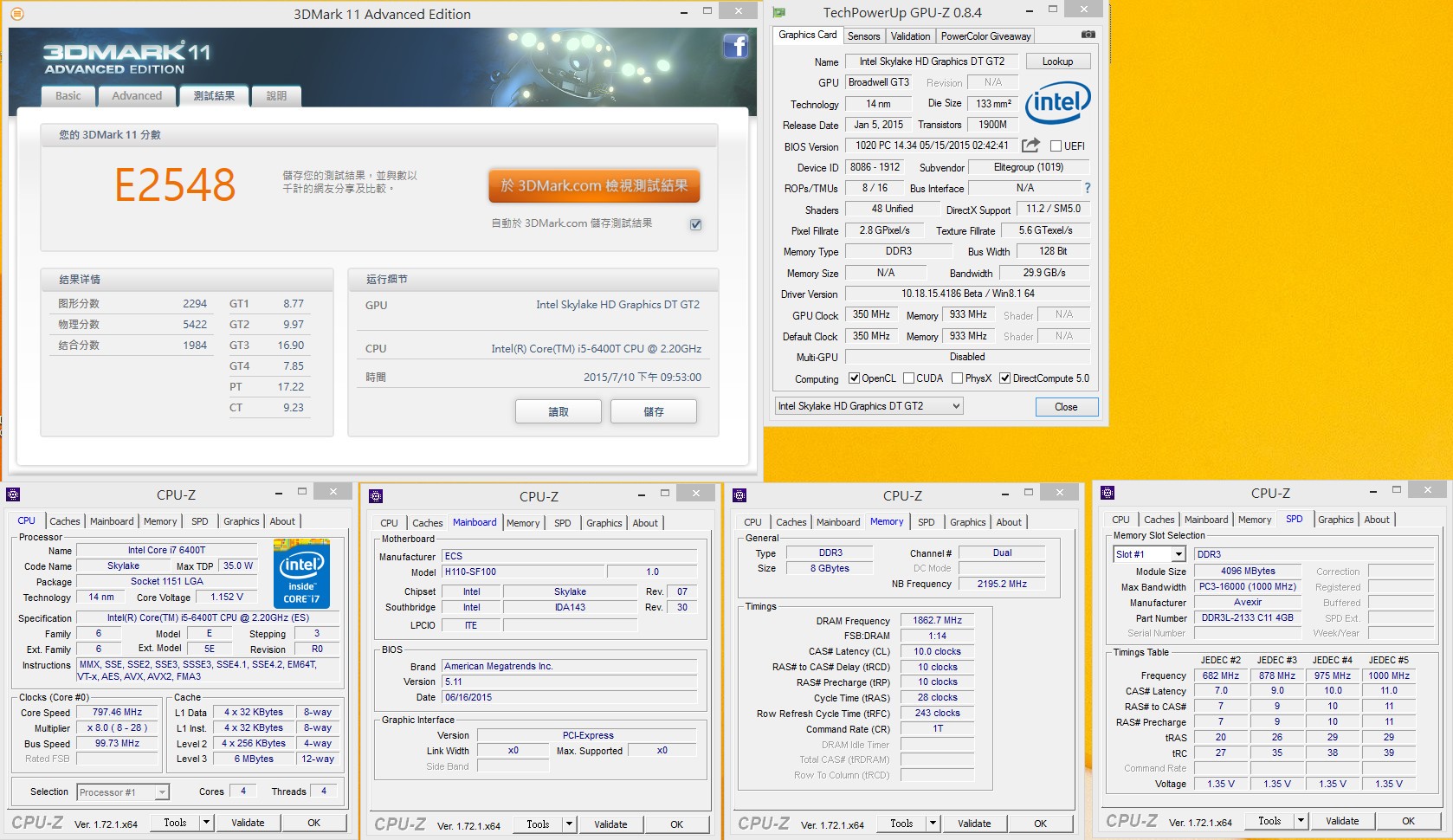Expand Tools dropdown arrow in Mainboard window
The height and width of the screenshot is (840, 1453).
[x=570, y=824]
